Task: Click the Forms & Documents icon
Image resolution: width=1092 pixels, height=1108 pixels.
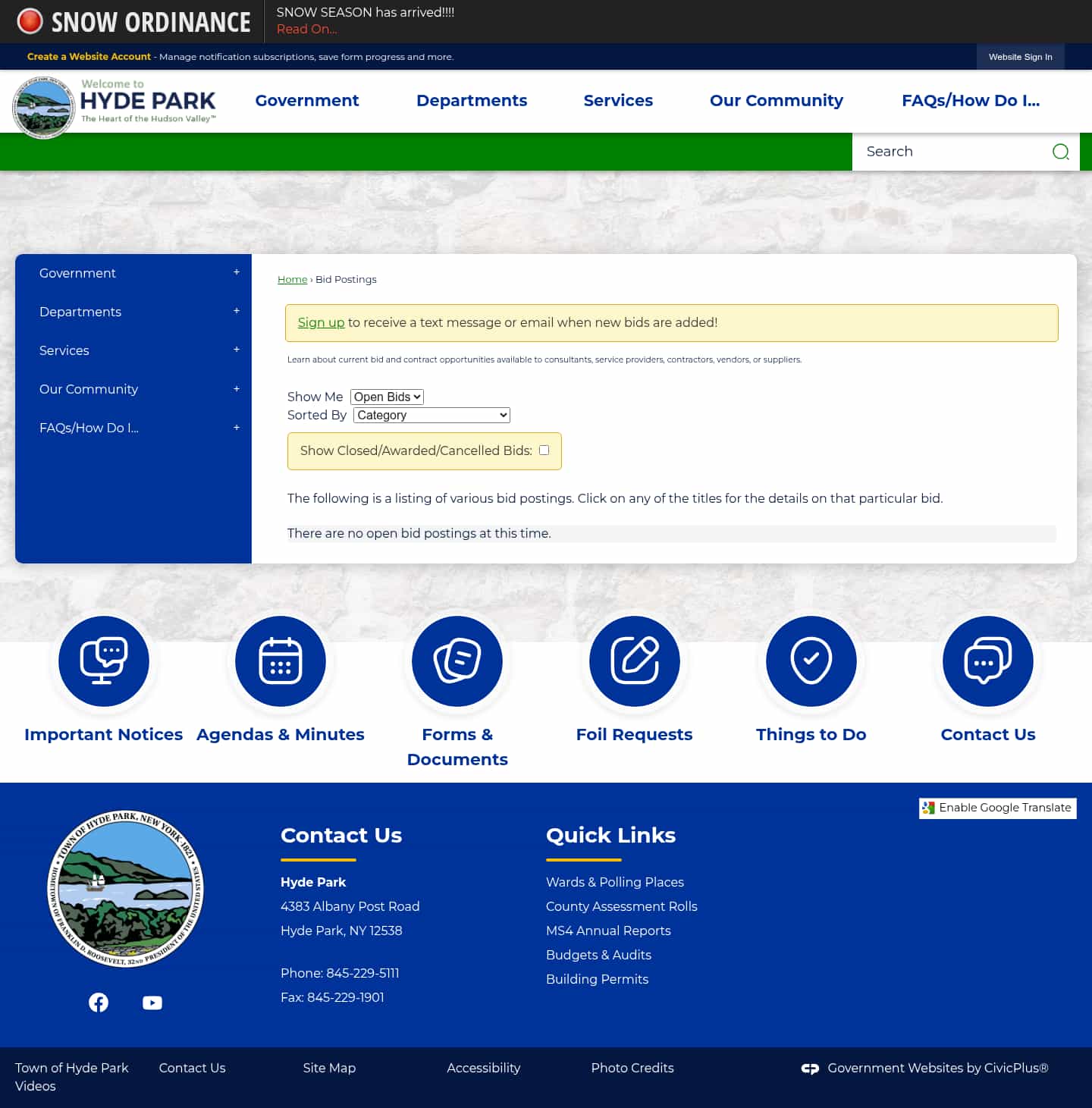Action: [457, 661]
